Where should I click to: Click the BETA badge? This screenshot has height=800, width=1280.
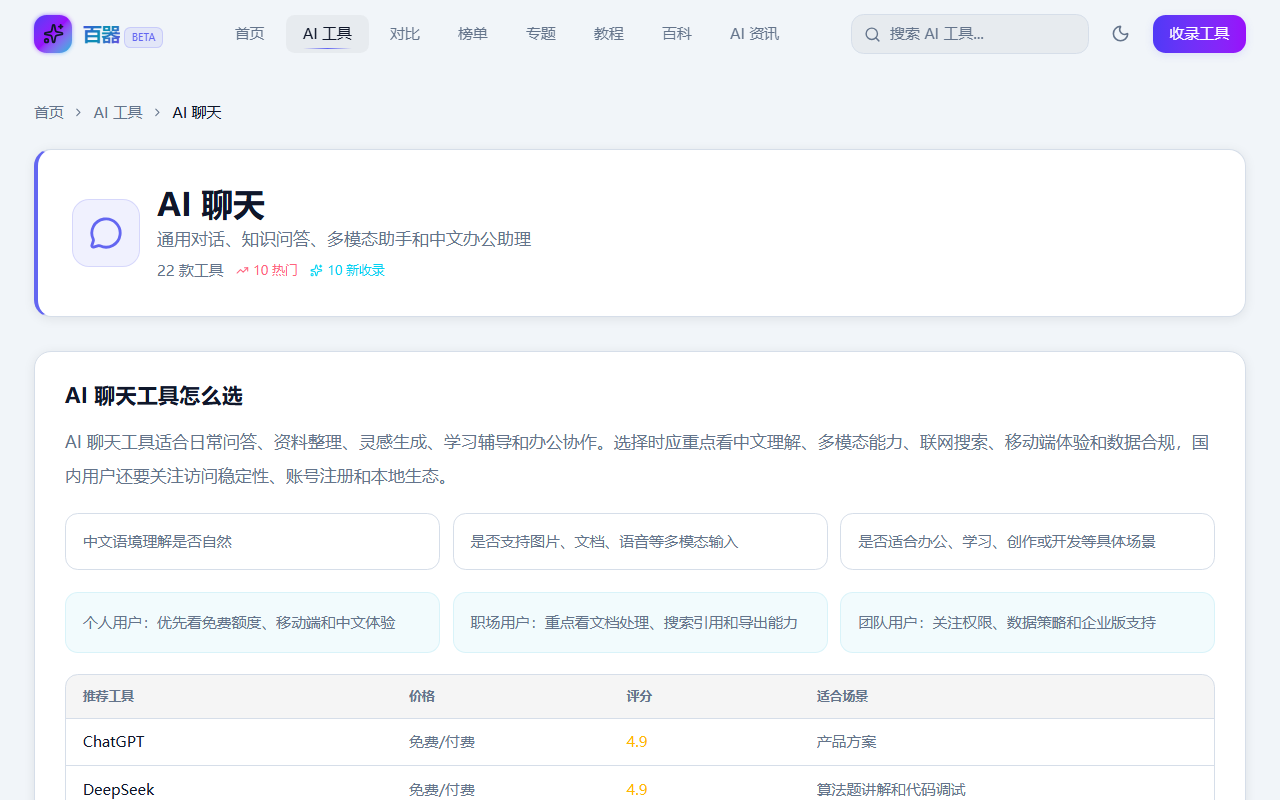coord(143,37)
